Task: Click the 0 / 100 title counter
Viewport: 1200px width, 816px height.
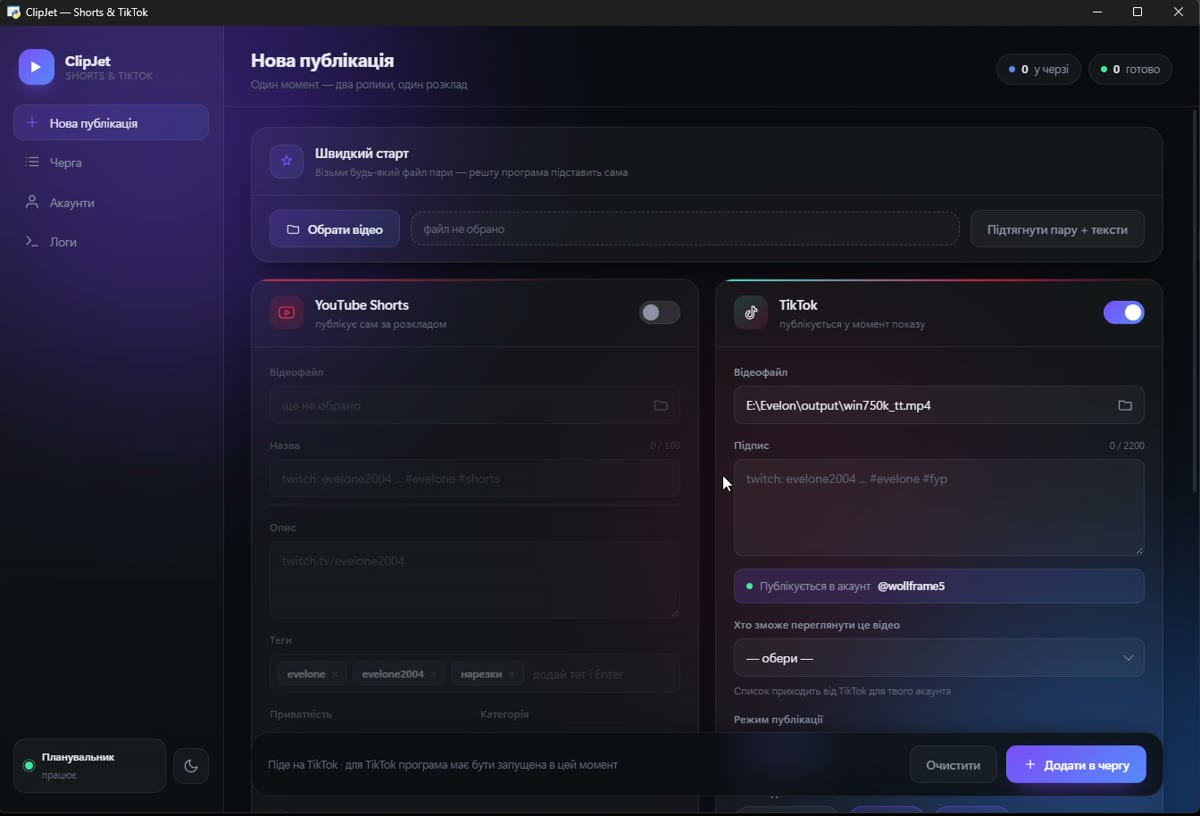Action: (x=665, y=446)
